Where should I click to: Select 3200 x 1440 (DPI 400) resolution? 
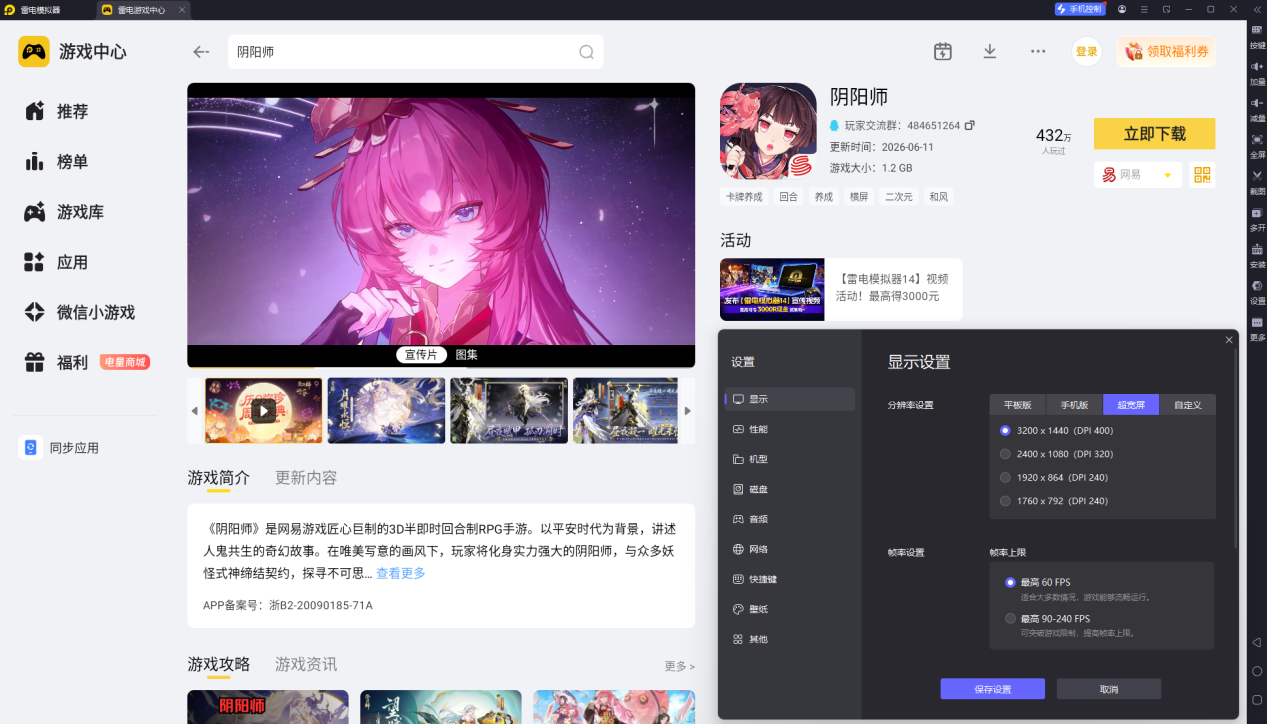pos(1056,430)
